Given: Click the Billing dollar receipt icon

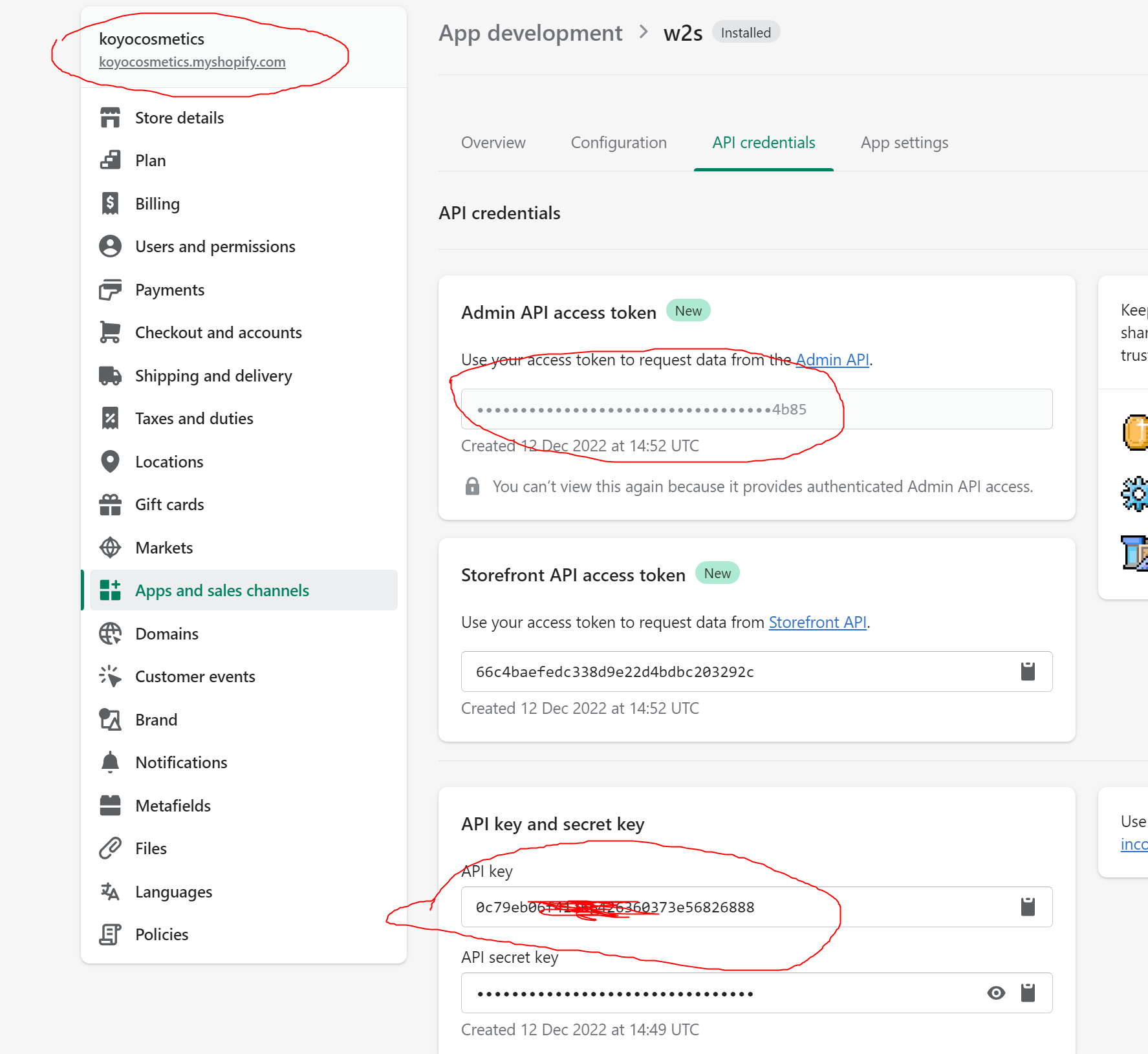Looking at the screenshot, I should pyautogui.click(x=110, y=204).
